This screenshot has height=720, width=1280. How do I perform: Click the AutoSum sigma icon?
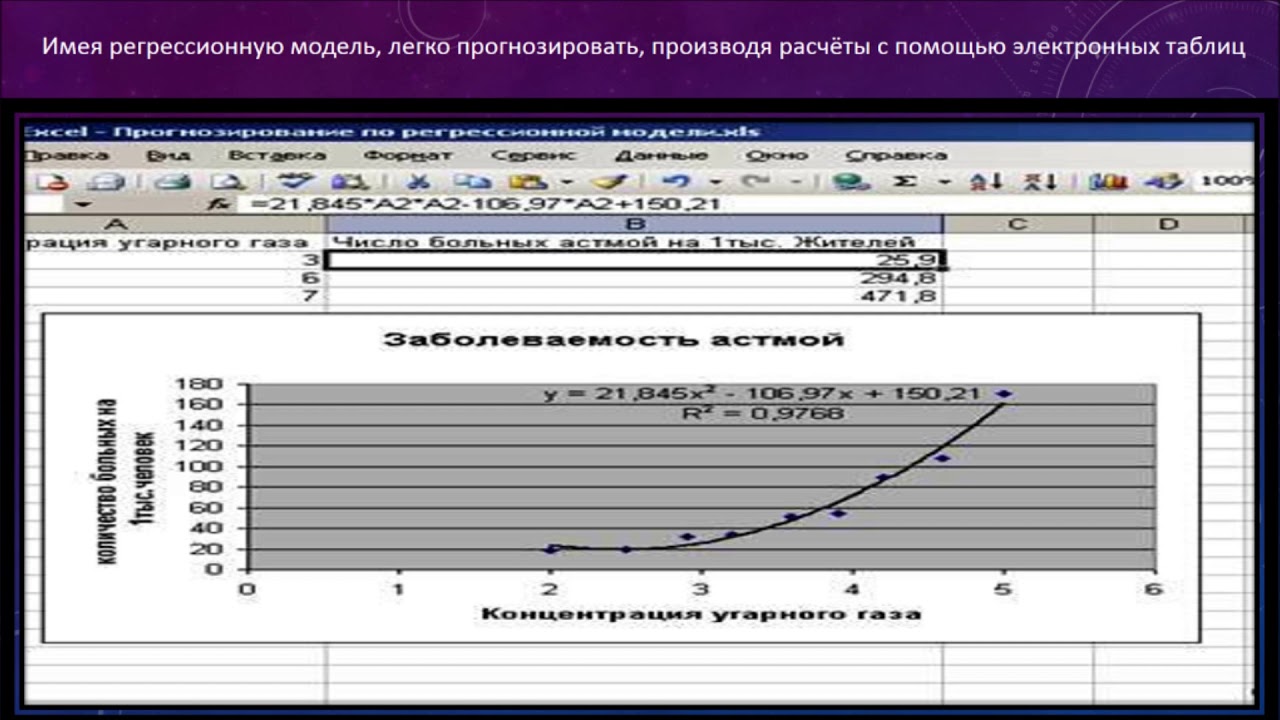[905, 182]
